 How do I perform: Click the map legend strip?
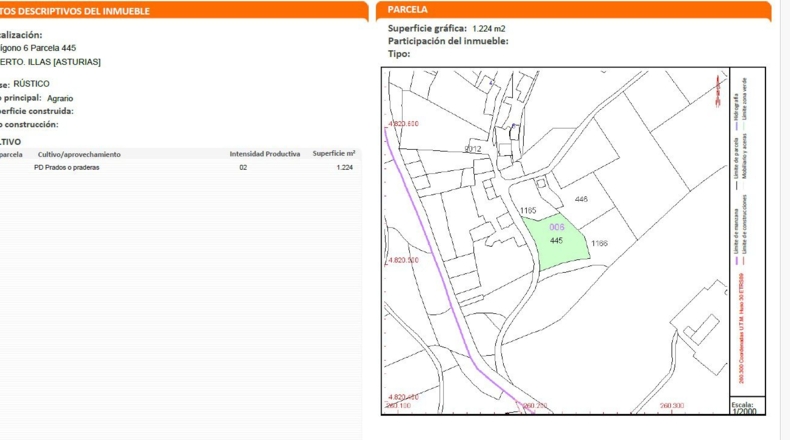pyautogui.click(x=748, y=232)
